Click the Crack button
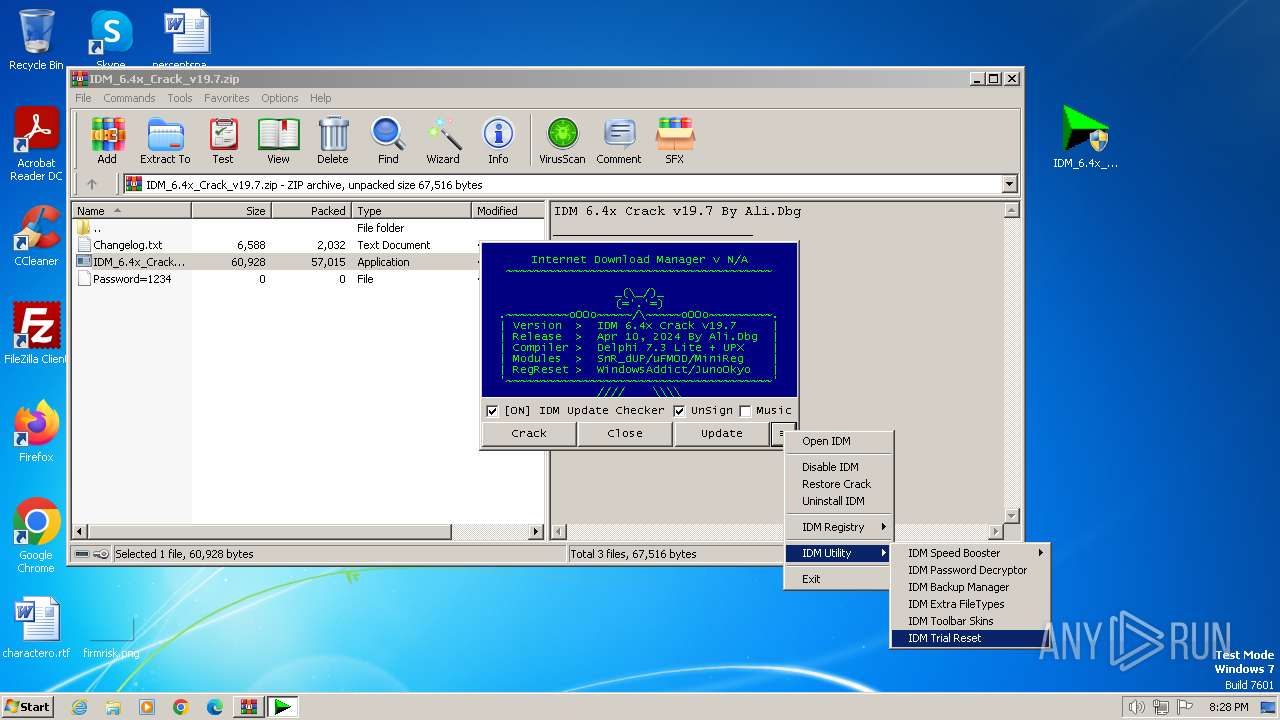The image size is (1280, 720). (529, 433)
